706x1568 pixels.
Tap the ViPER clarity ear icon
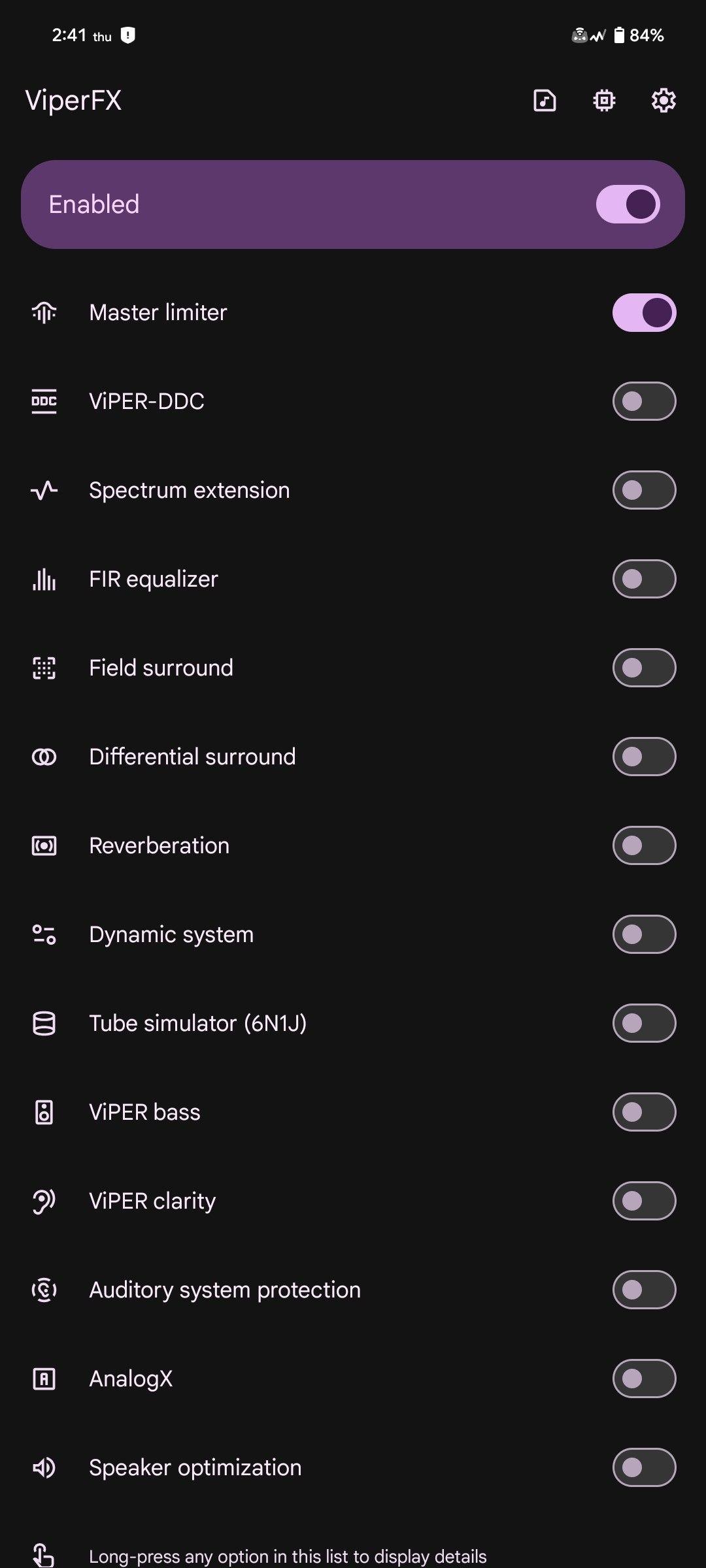coord(44,1201)
